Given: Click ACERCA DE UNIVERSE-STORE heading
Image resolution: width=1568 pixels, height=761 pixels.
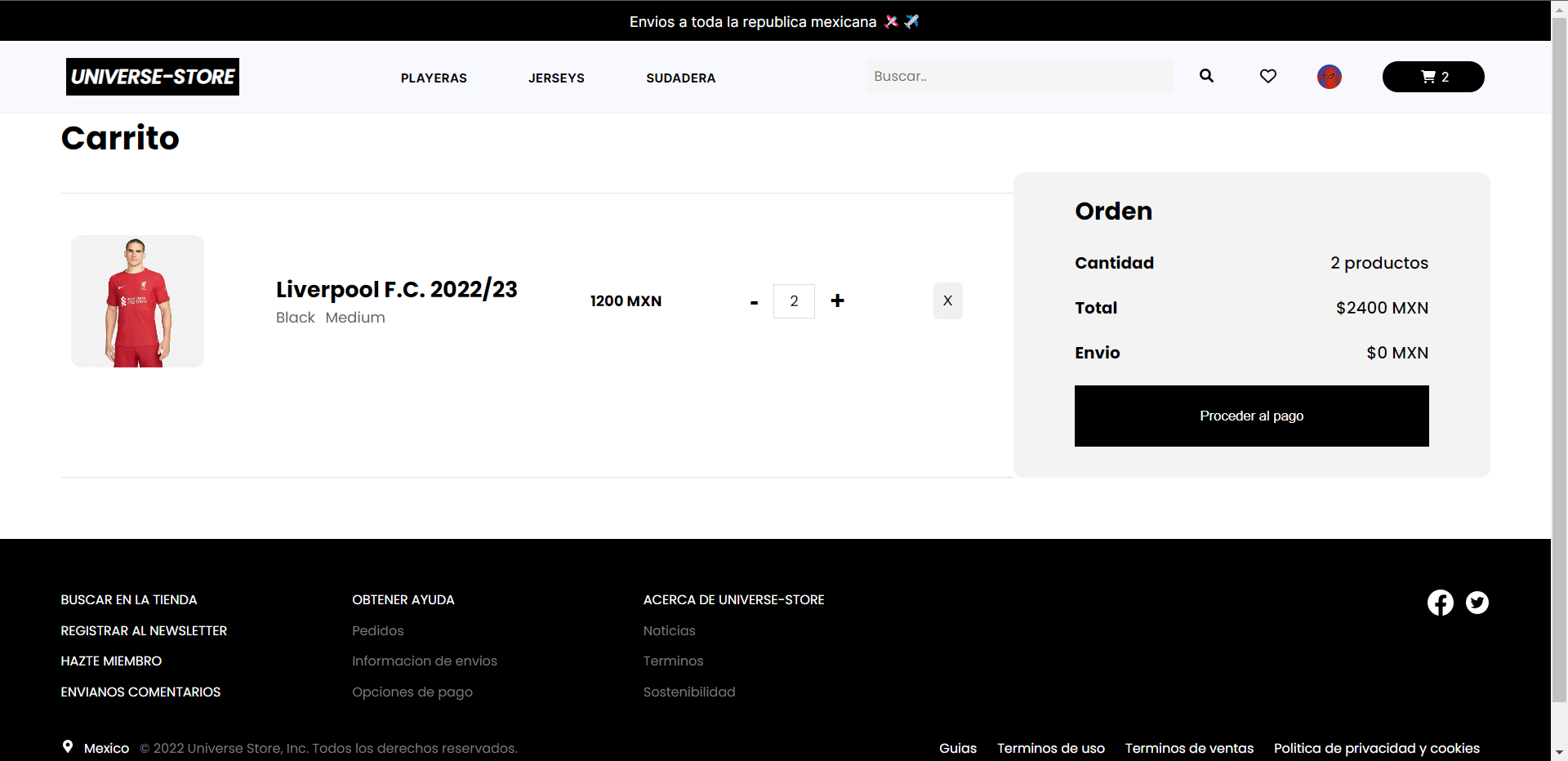Looking at the screenshot, I should click(734, 599).
